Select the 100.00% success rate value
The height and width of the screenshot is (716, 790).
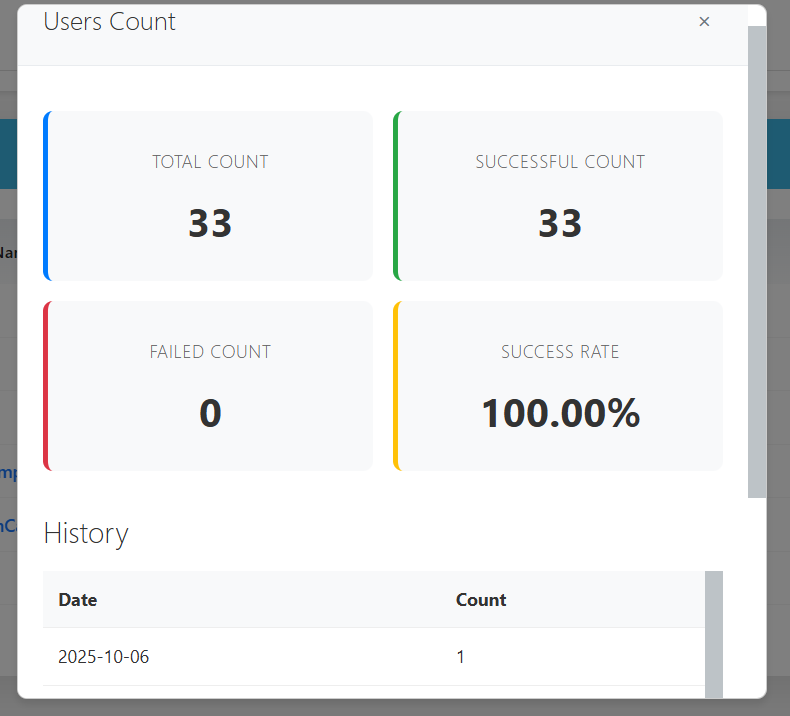[560, 414]
